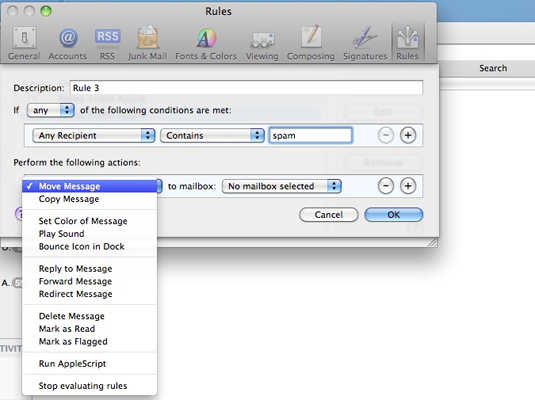
Task: Add another action with plus button
Action: point(408,186)
